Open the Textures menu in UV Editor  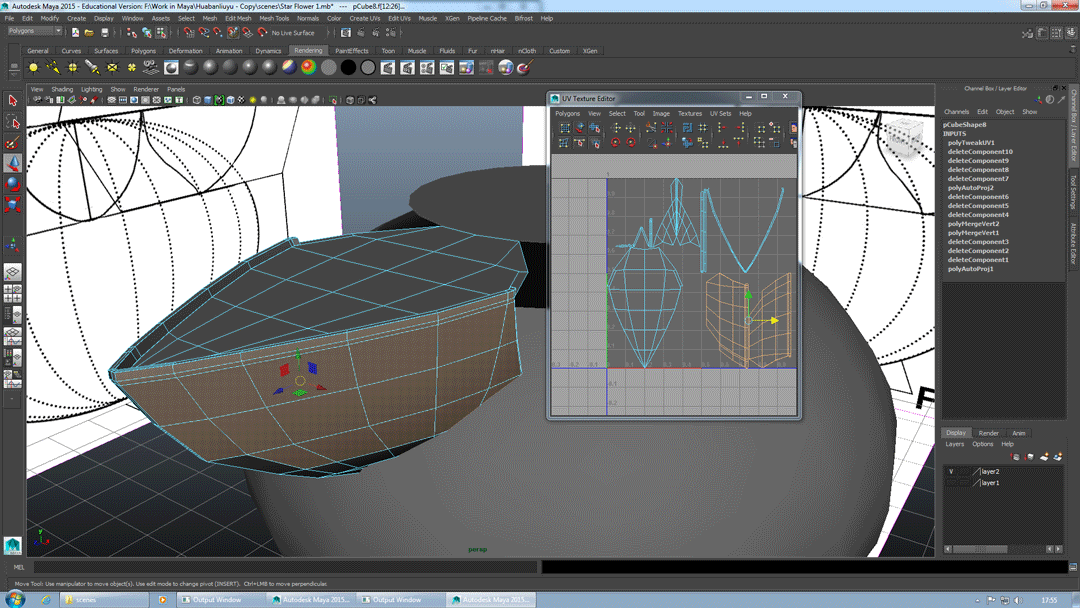690,114
